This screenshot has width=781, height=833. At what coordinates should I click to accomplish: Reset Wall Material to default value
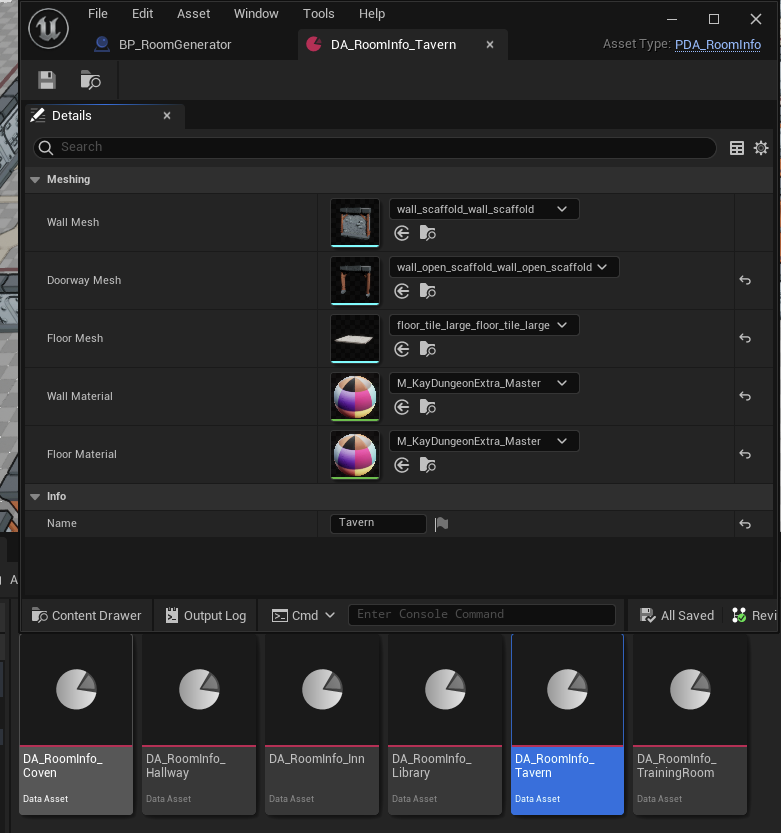pos(744,396)
